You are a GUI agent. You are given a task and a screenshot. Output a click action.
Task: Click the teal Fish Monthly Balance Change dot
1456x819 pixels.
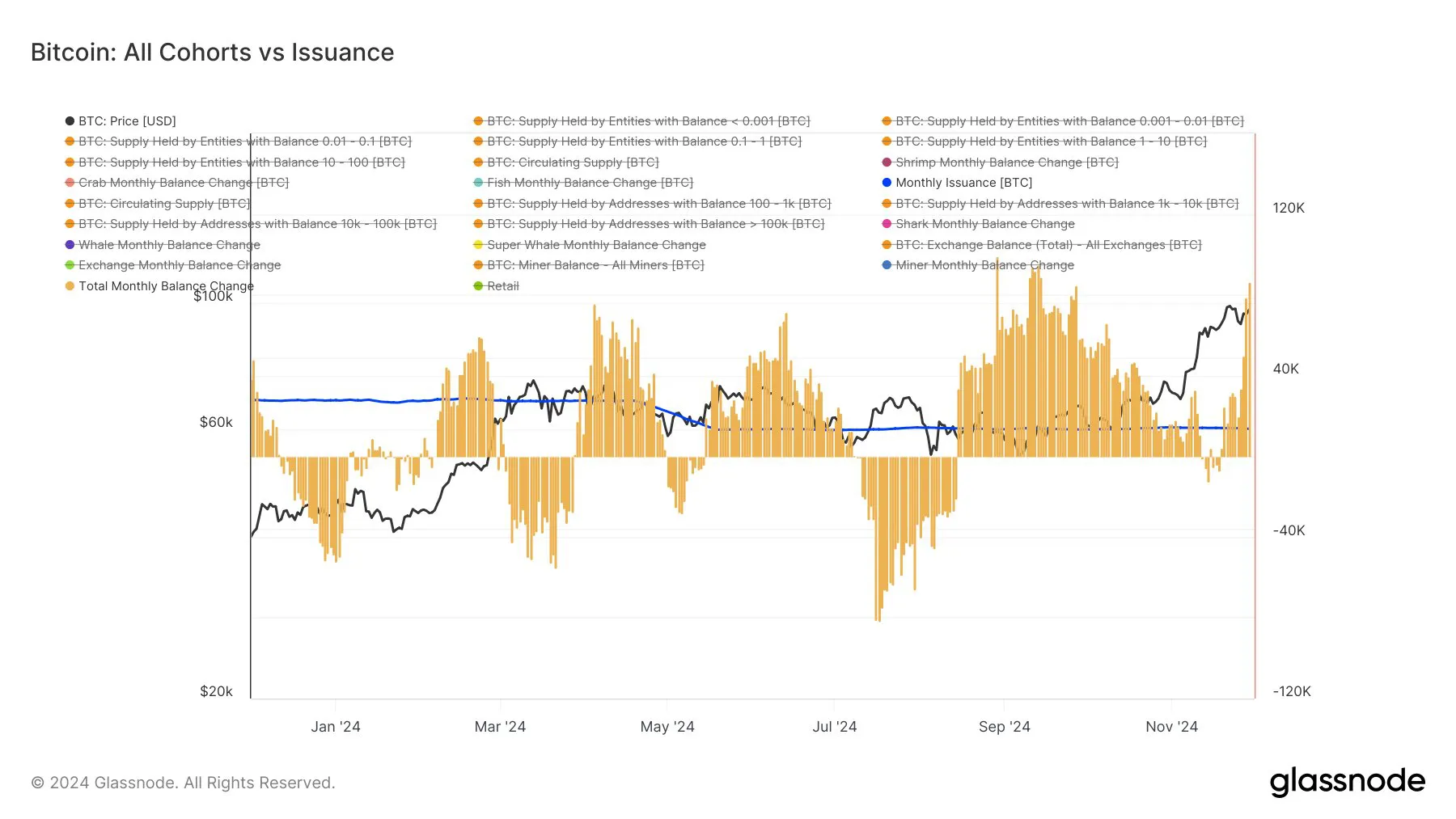point(476,183)
